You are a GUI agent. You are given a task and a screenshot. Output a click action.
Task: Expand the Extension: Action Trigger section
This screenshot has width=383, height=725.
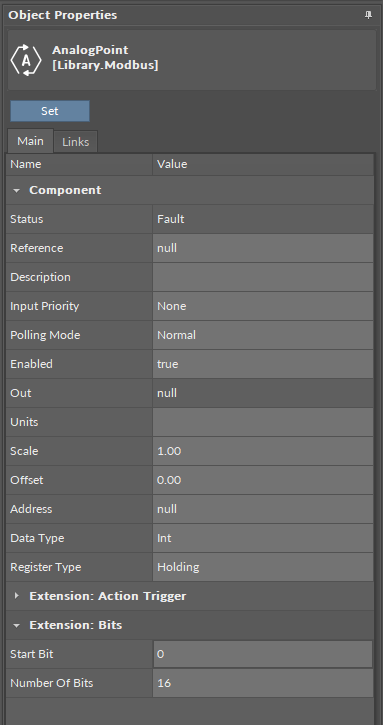coord(17,596)
